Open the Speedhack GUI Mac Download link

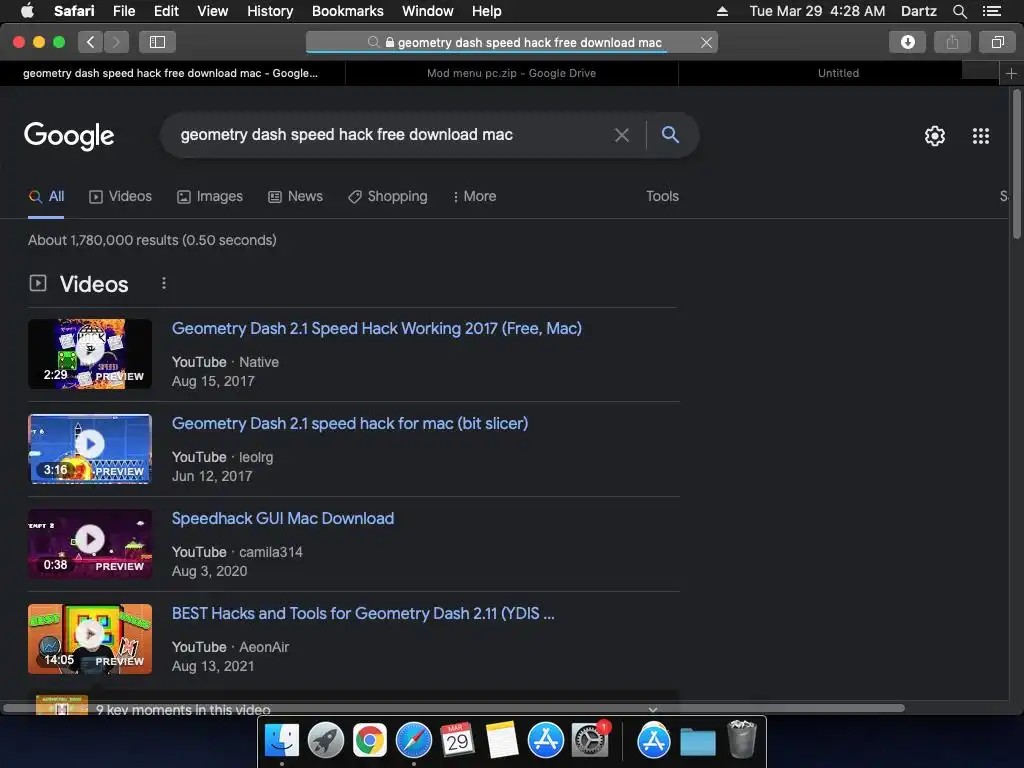pos(283,519)
